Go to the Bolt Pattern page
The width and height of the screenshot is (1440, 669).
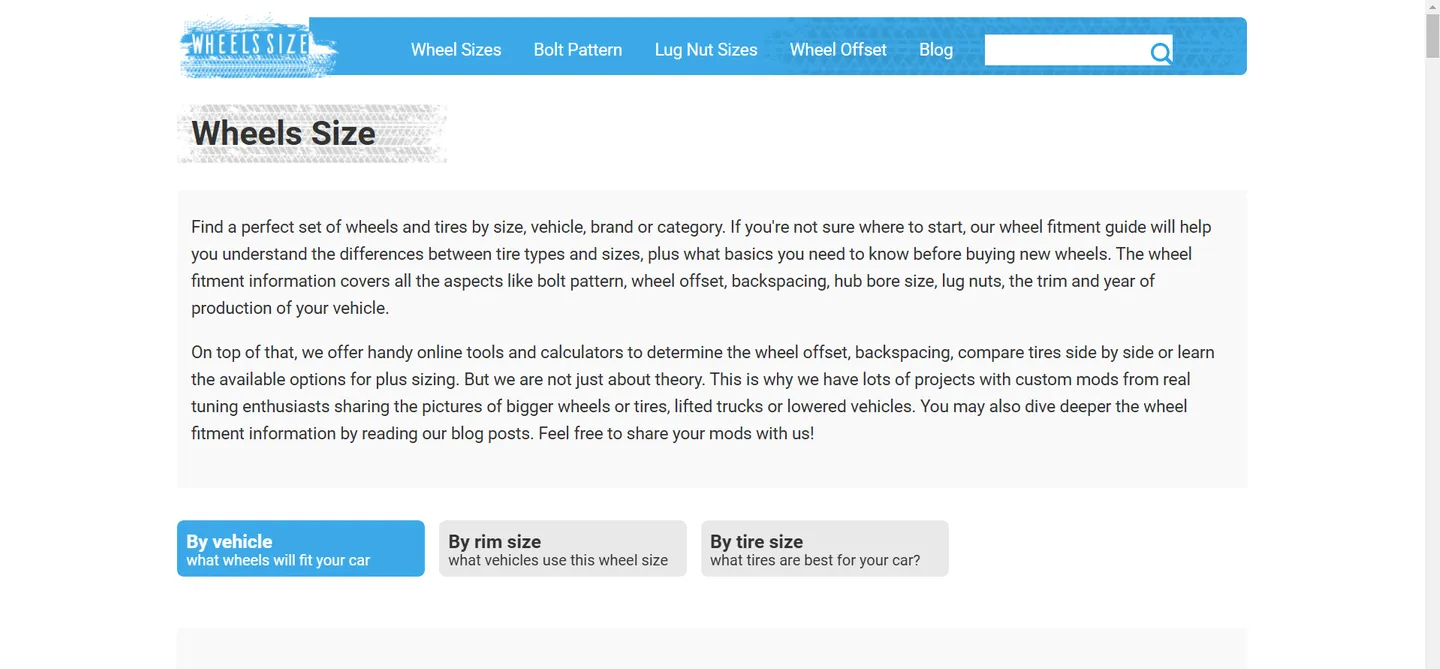pyautogui.click(x=578, y=50)
